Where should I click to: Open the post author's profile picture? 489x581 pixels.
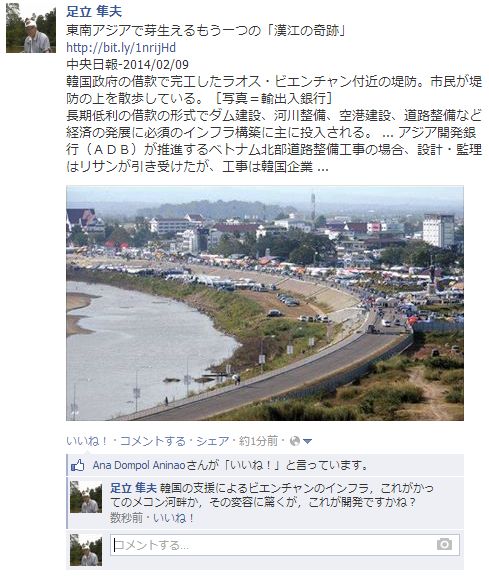click(x=31, y=27)
